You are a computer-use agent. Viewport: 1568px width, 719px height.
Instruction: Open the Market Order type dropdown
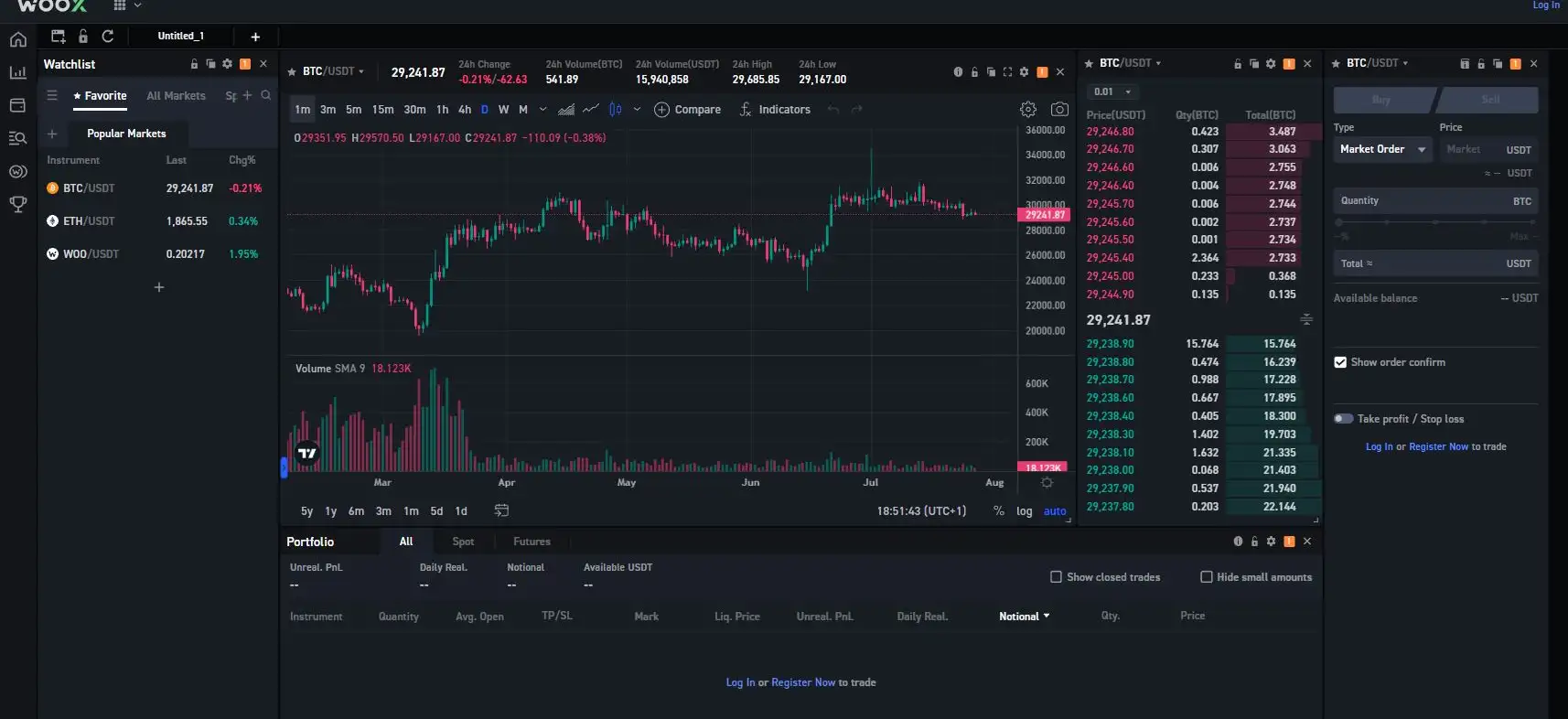tap(1382, 149)
